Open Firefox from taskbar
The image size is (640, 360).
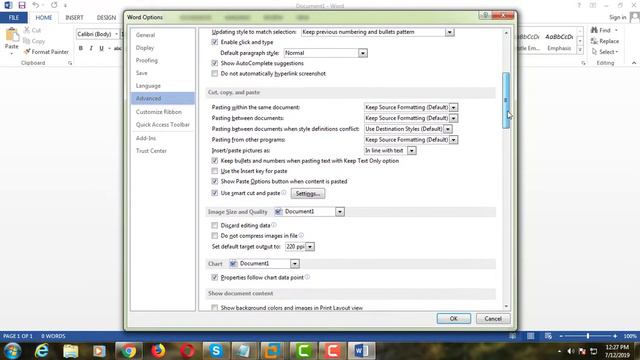pos(158,351)
